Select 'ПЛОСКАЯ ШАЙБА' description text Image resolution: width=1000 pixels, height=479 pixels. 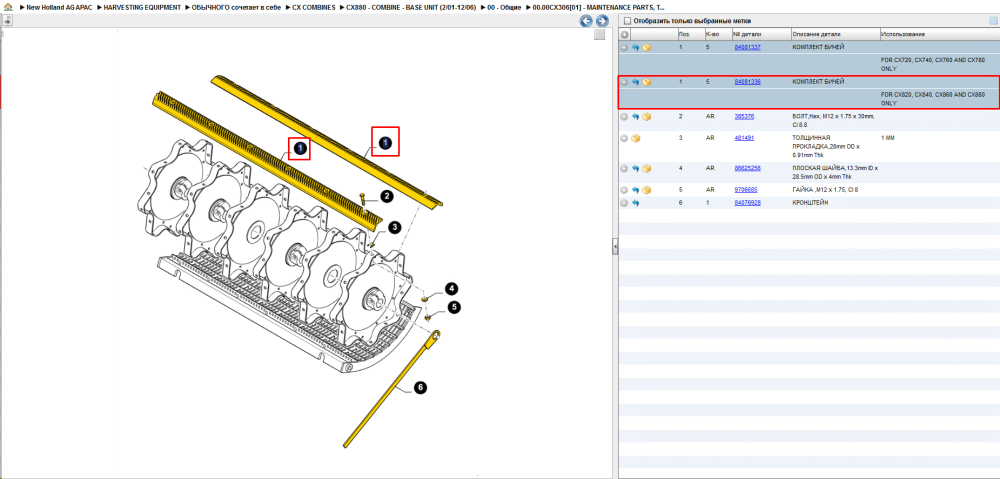819,168
